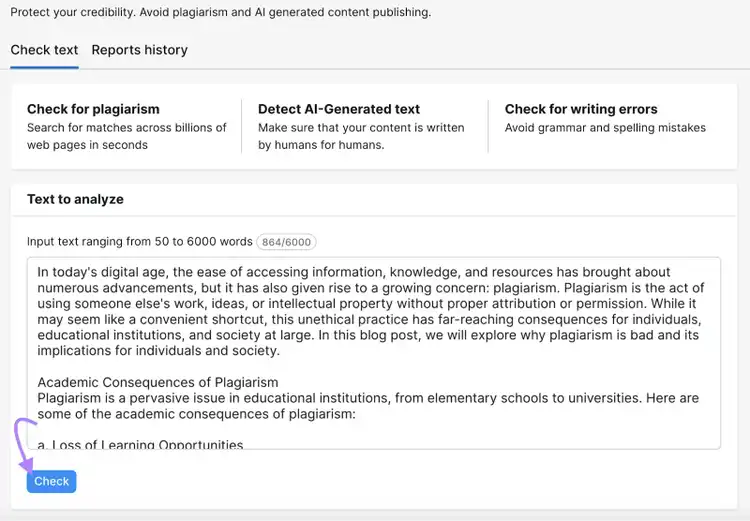Place cursor in first paragraph starting In today's digital age
The height and width of the screenshot is (521, 750).
click(371, 311)
